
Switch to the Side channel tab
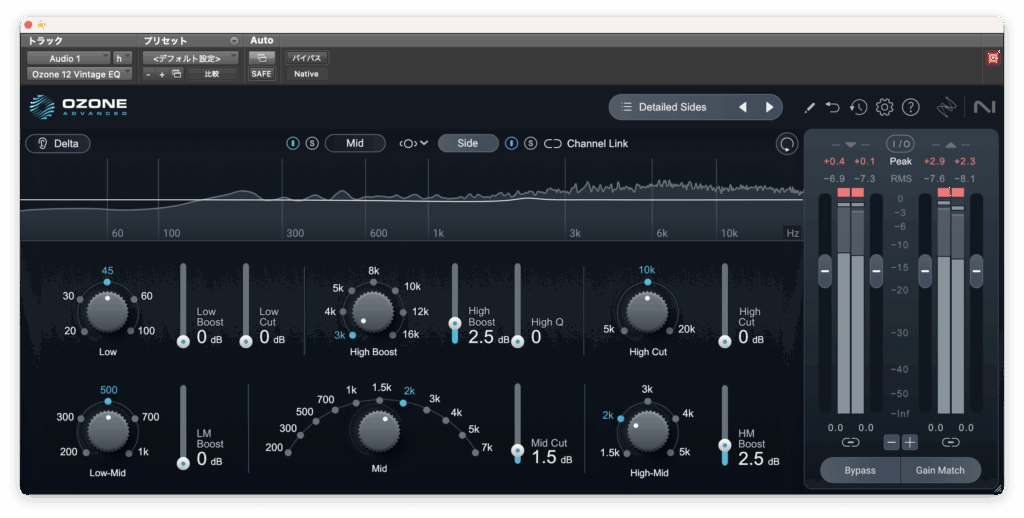467,144
